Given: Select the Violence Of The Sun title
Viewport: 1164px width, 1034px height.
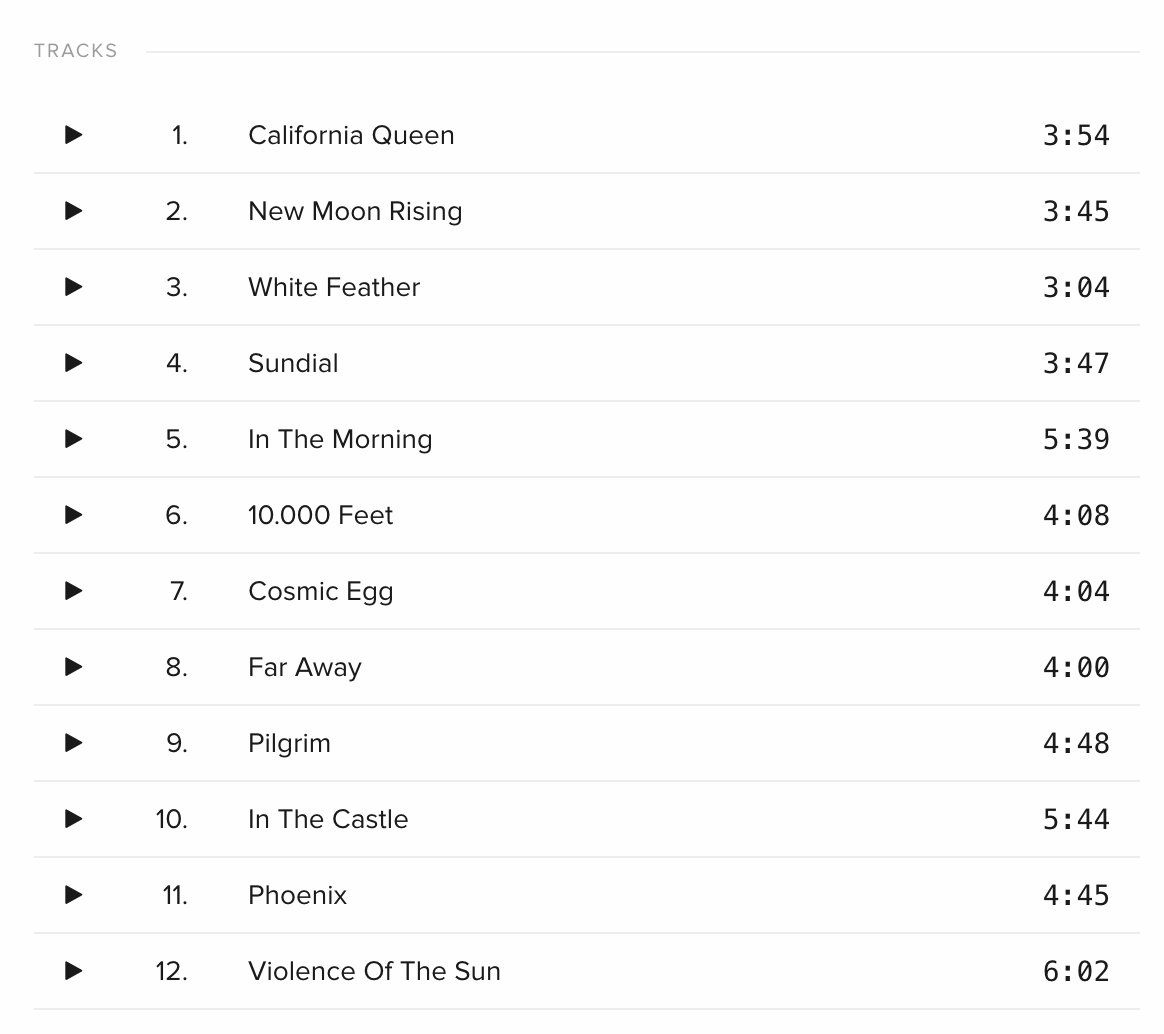Looking at the screenshot, I should coord(374,971).
